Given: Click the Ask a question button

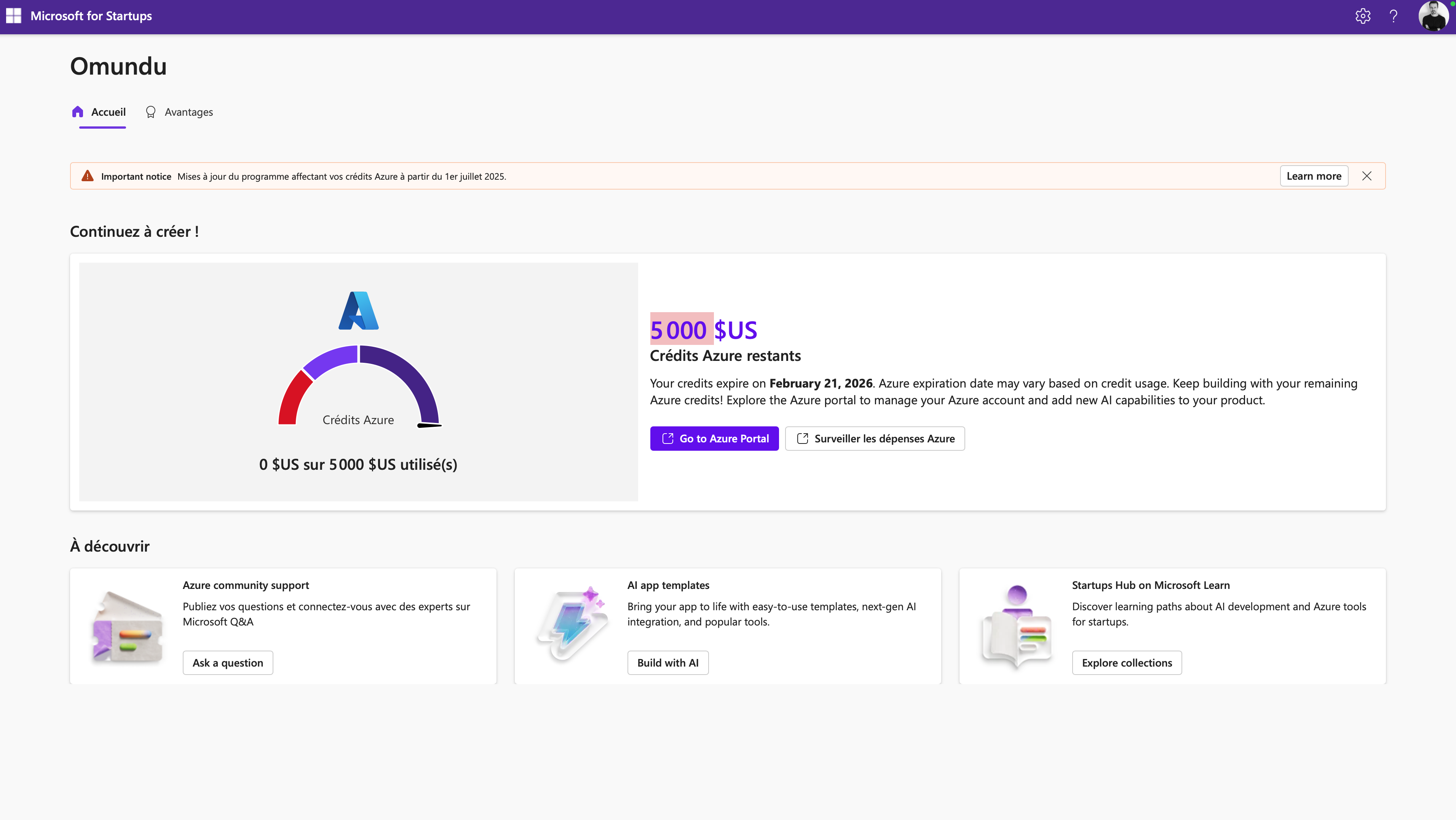Looking at the screenshot, I should [228, 663].
